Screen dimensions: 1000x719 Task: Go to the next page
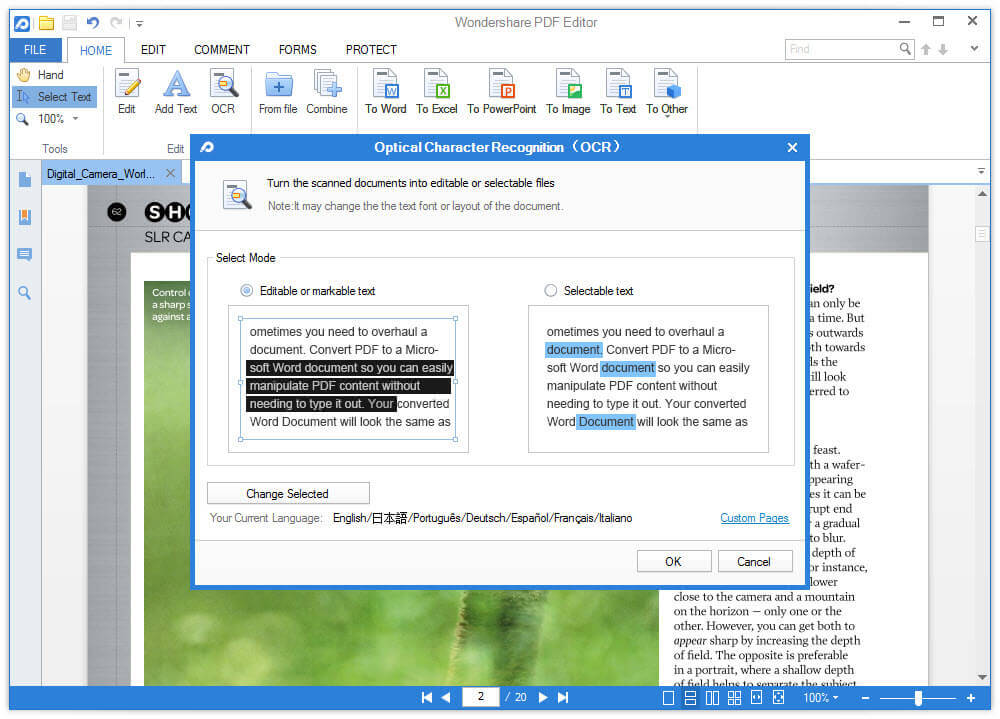(x=543, y=697)
